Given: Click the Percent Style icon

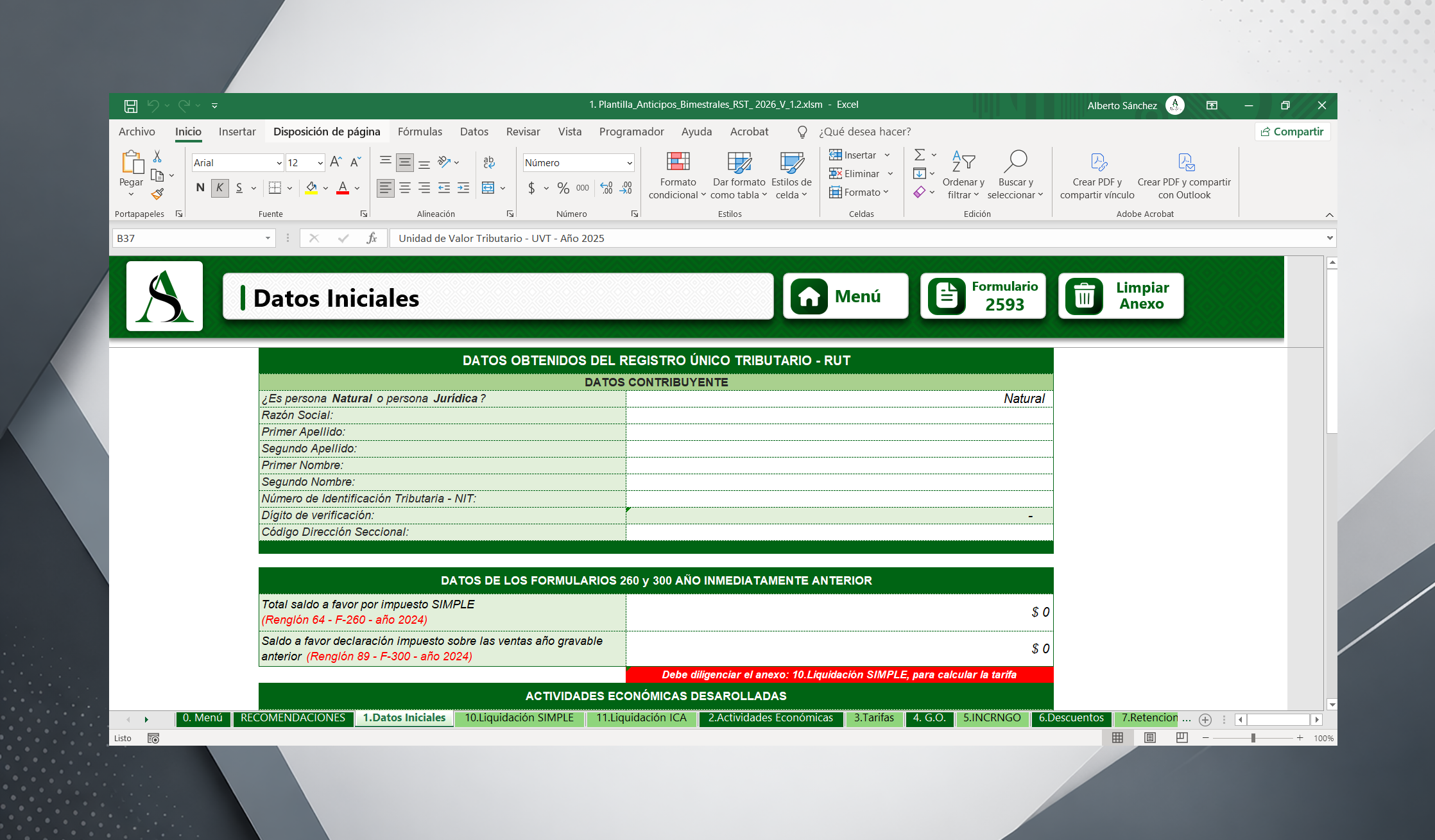Looking at the screenshot, I should [563, 188].
